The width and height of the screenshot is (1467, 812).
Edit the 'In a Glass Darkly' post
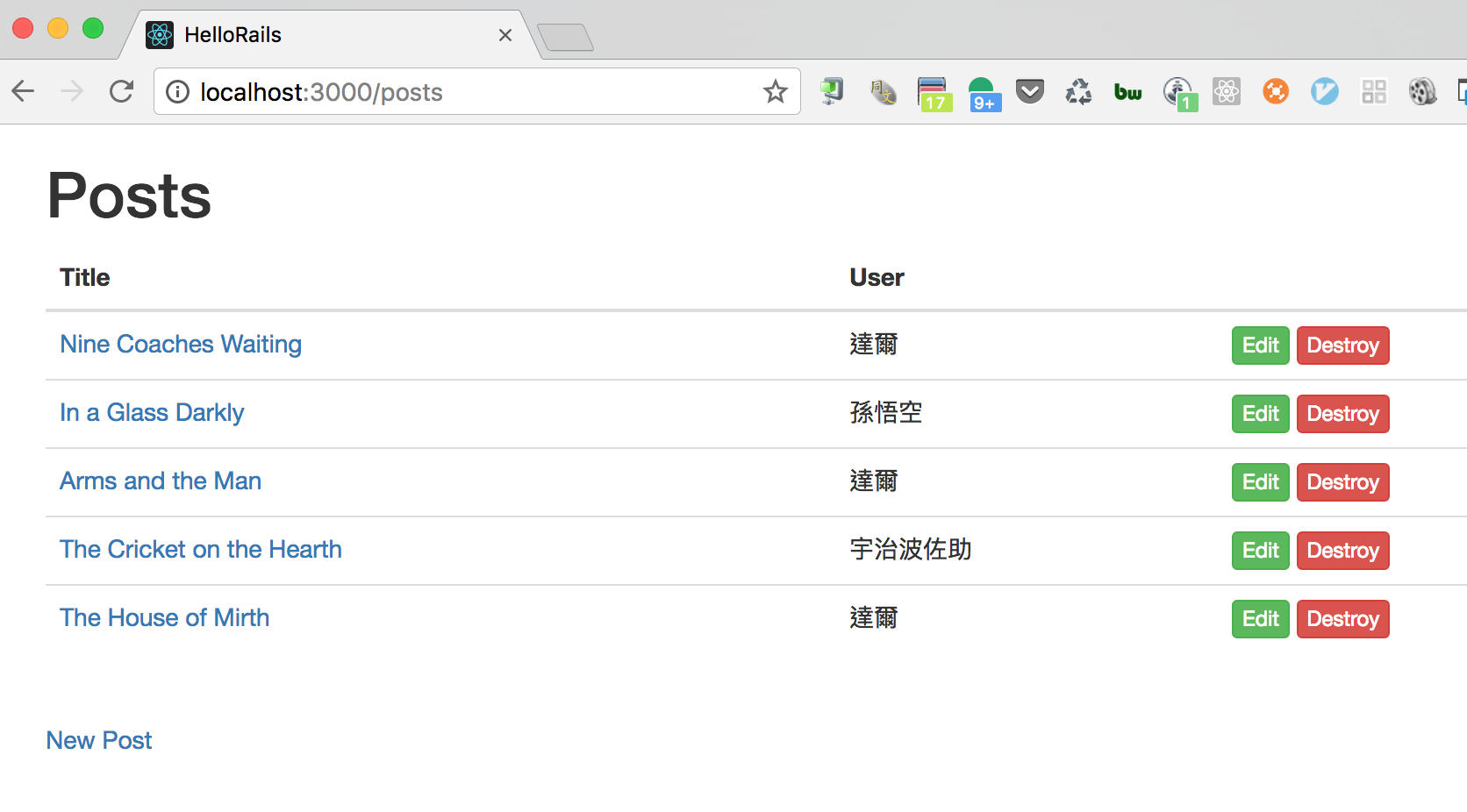pos(1260,414)
